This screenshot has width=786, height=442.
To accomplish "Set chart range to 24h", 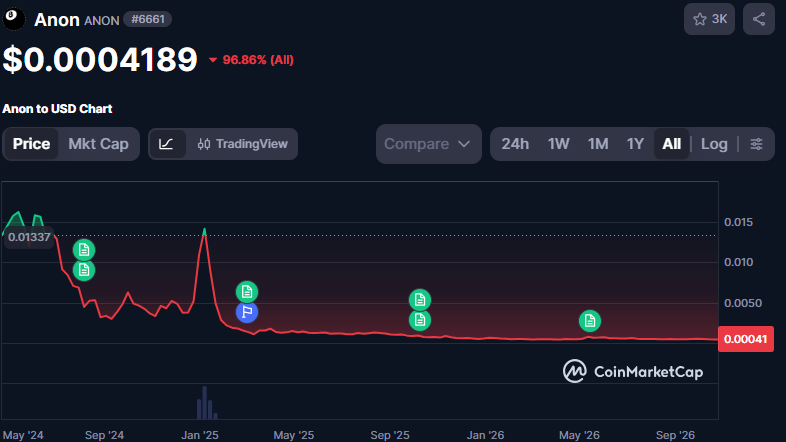I will tap(515, 144).
